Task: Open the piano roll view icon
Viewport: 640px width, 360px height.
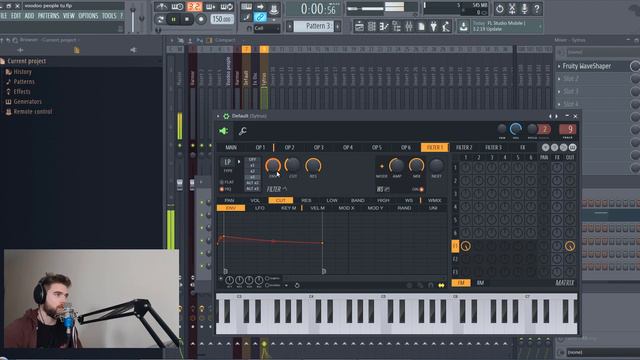Action: (384, 27)
